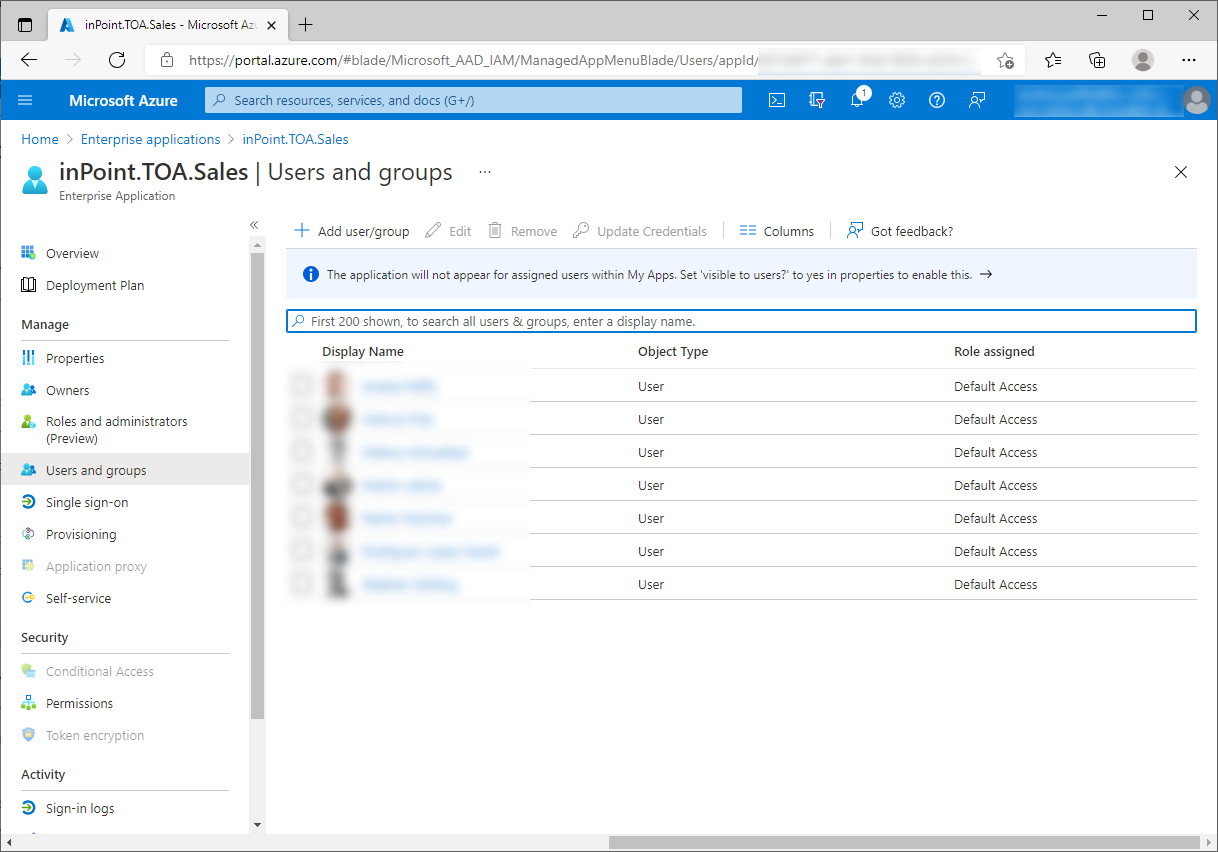1218x852 pixels.
Task: Open the Home breadcrumb link
Action: pyautogui.click(x=39, y=138)
